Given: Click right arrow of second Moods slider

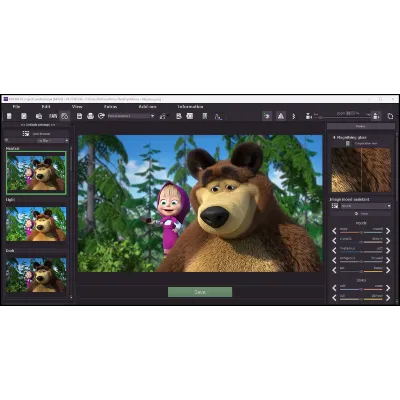Looking at the screenshot, I should pos(388,240).
